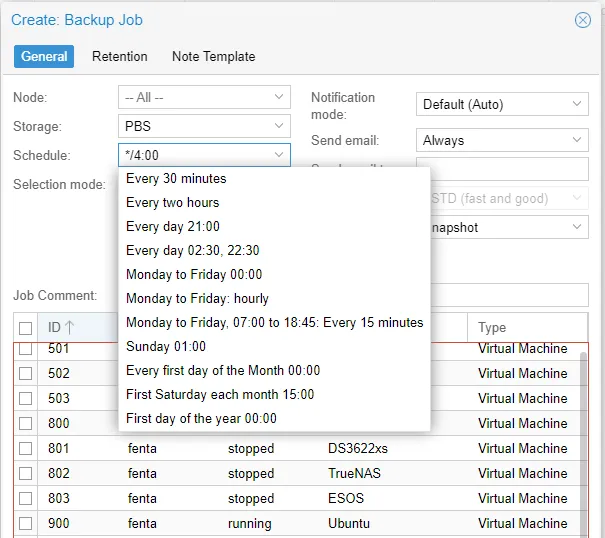Choose 'Every day 21:00' schedule
This screenshot has height=538, width=605.
(274, 227)
